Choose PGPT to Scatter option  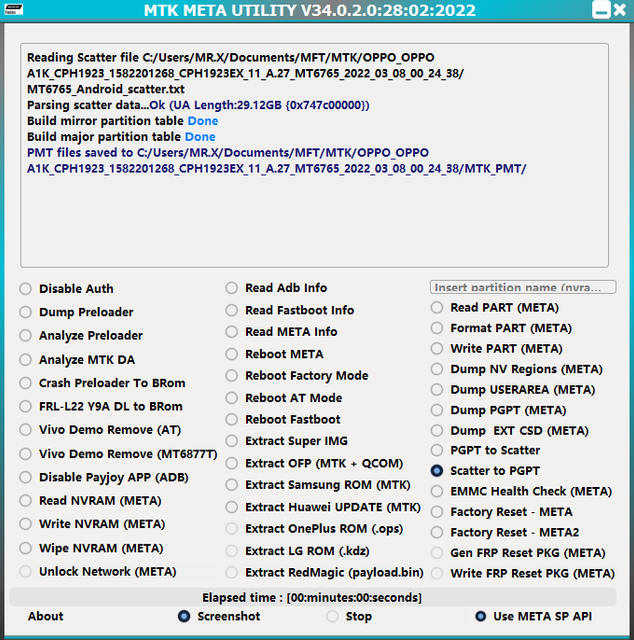click(x=437, y=450)
